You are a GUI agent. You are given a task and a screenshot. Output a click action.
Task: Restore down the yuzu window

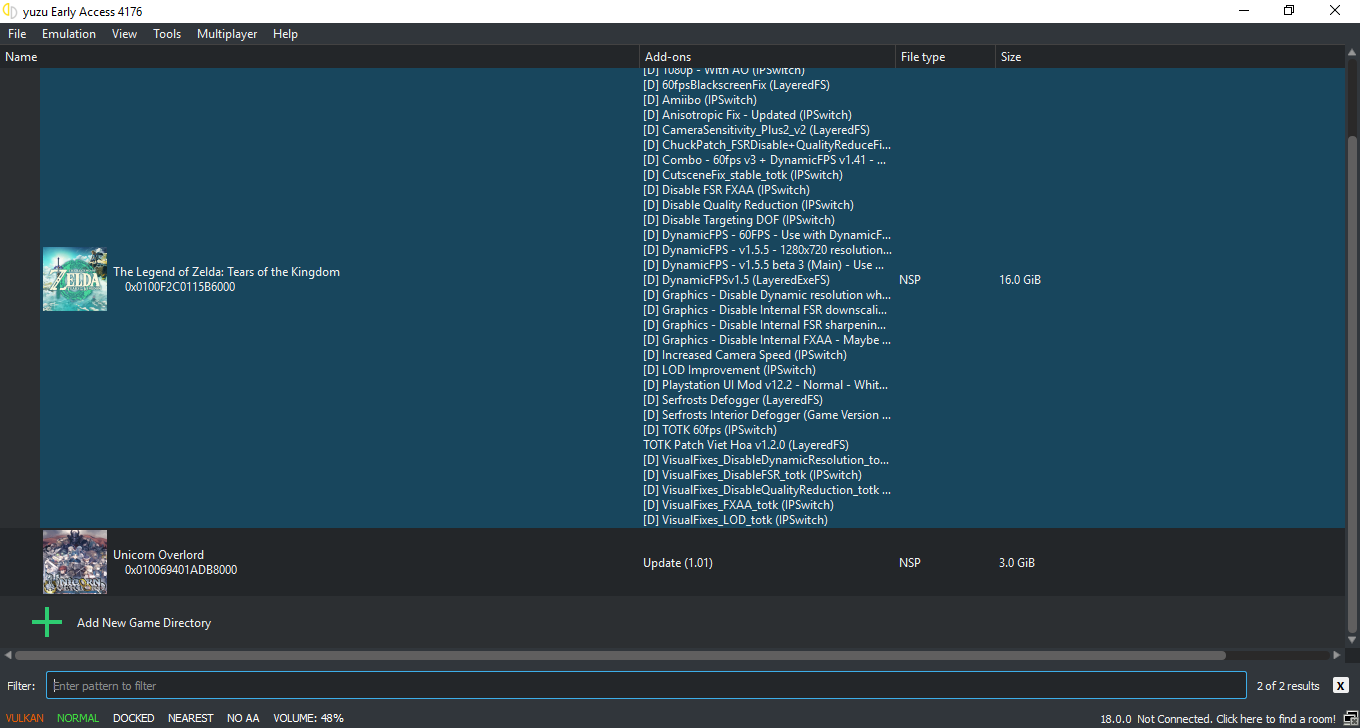[x=1289, y=11]
